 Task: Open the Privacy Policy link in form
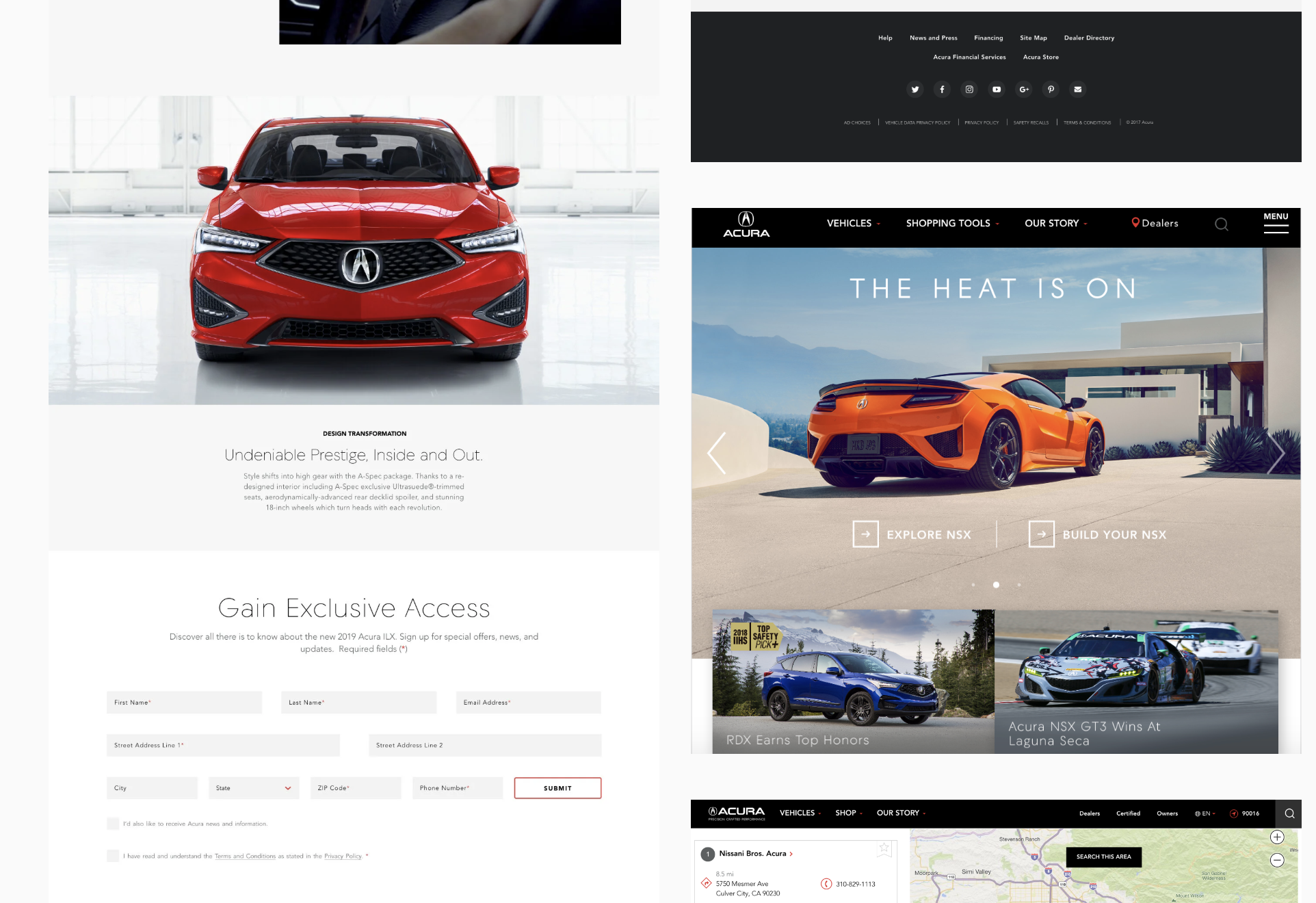343,856
